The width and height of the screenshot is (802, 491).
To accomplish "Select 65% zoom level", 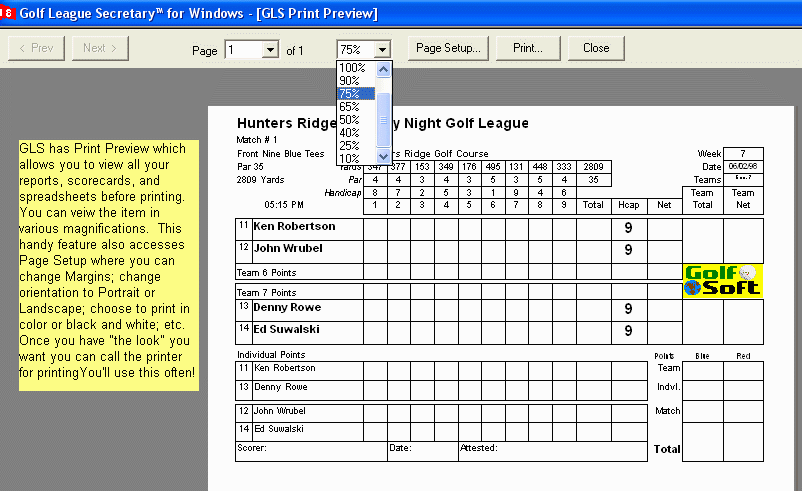I will click(x=350, y=106).
